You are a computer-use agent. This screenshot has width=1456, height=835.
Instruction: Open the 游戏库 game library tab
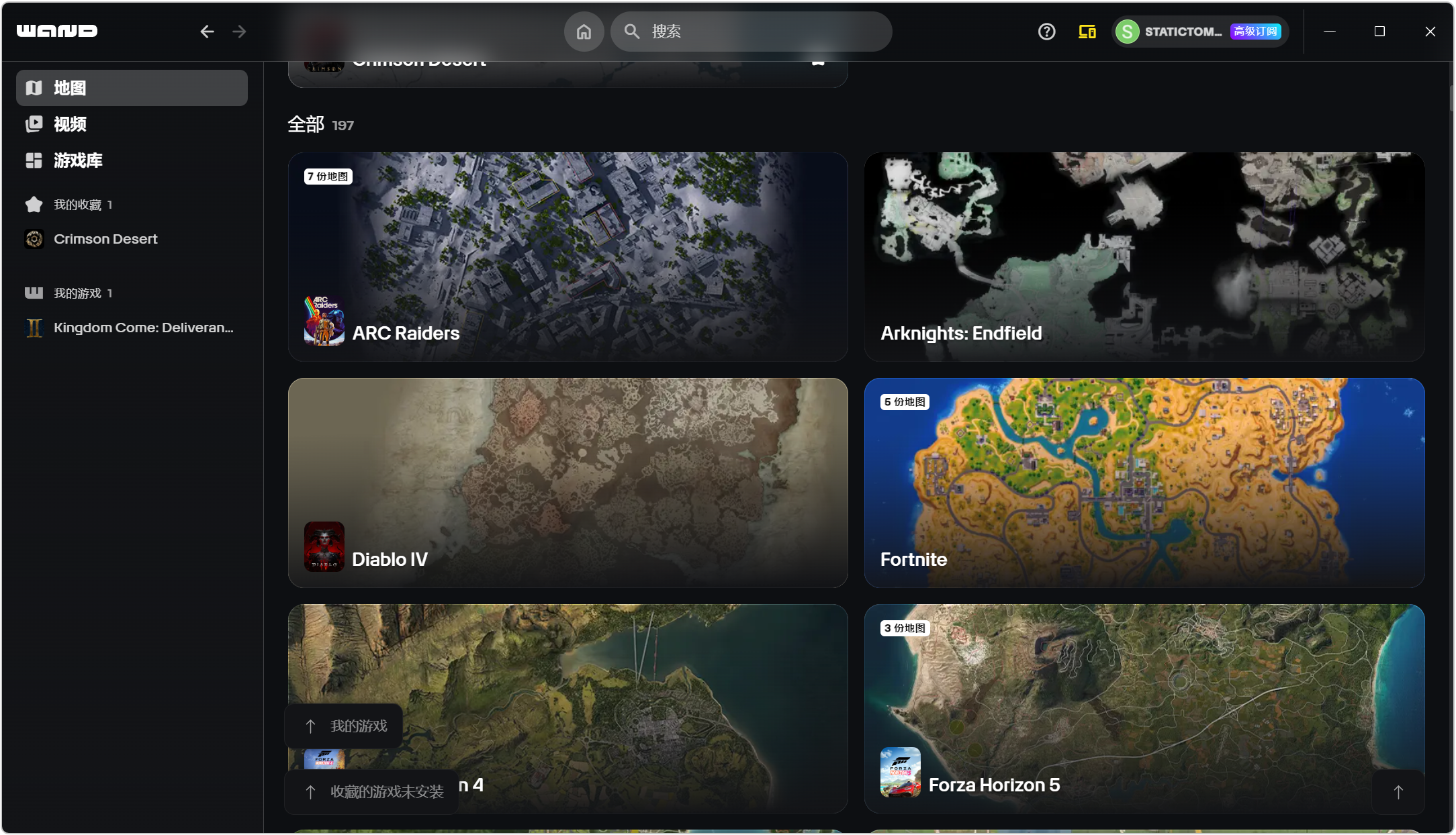(132, 160)
